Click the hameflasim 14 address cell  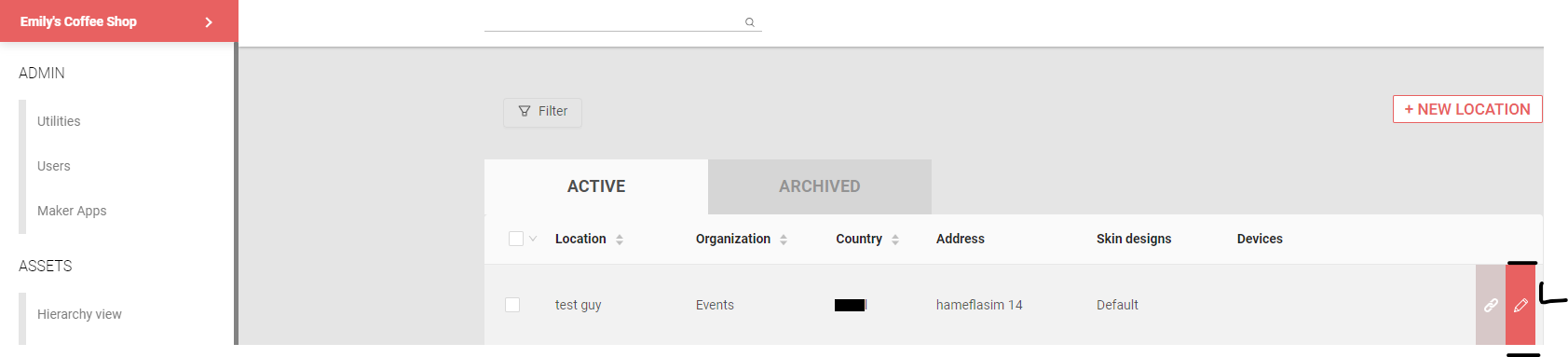(x=979, y=305)
